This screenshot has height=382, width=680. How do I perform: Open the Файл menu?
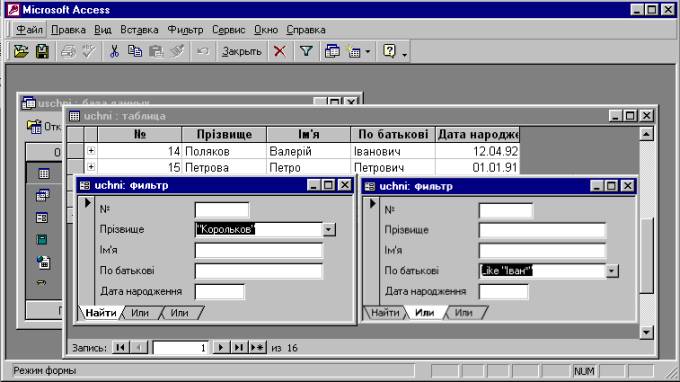click(x=29, y=30)
